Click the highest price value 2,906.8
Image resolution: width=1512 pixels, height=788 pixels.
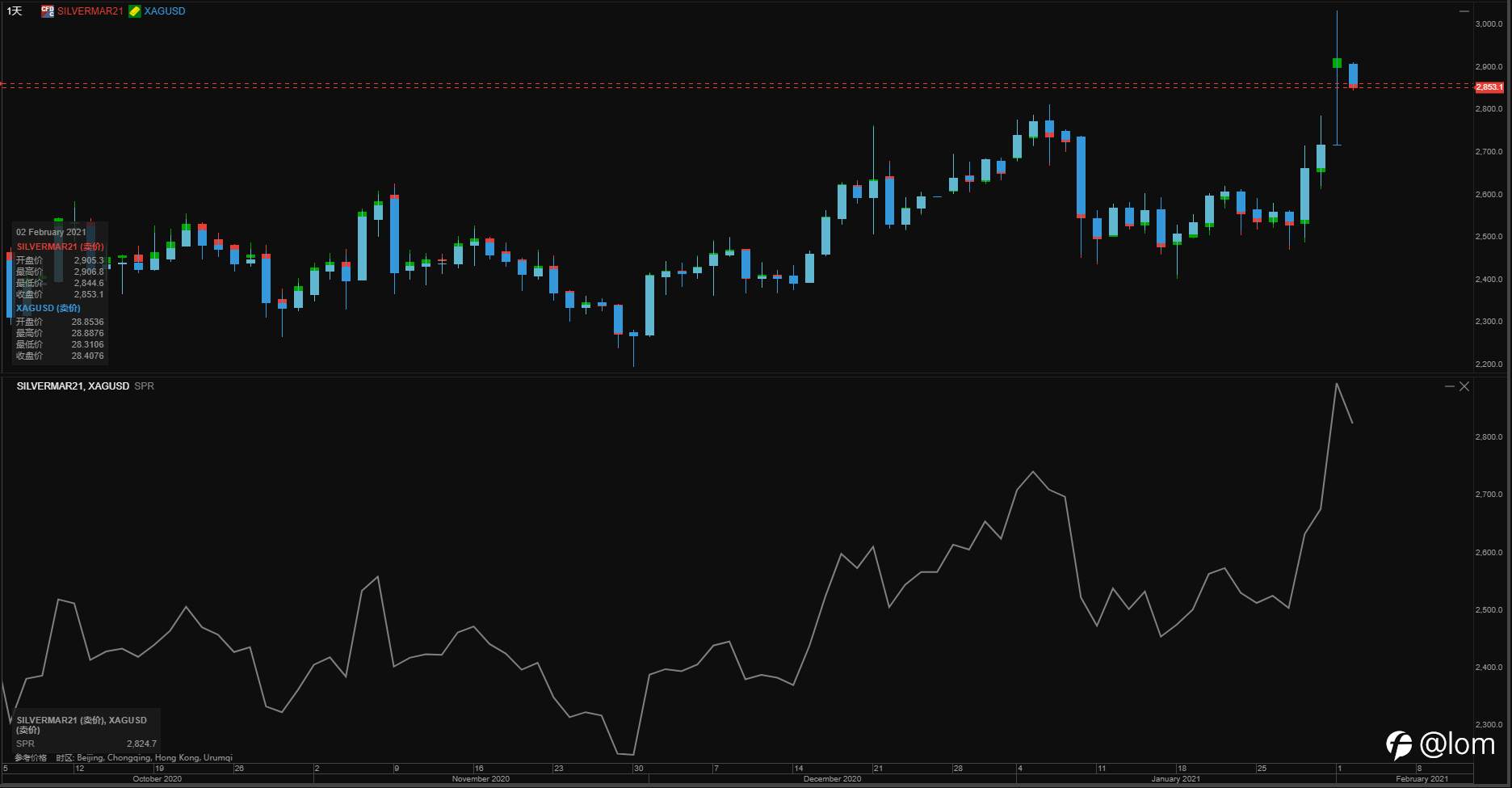point(89,272)
